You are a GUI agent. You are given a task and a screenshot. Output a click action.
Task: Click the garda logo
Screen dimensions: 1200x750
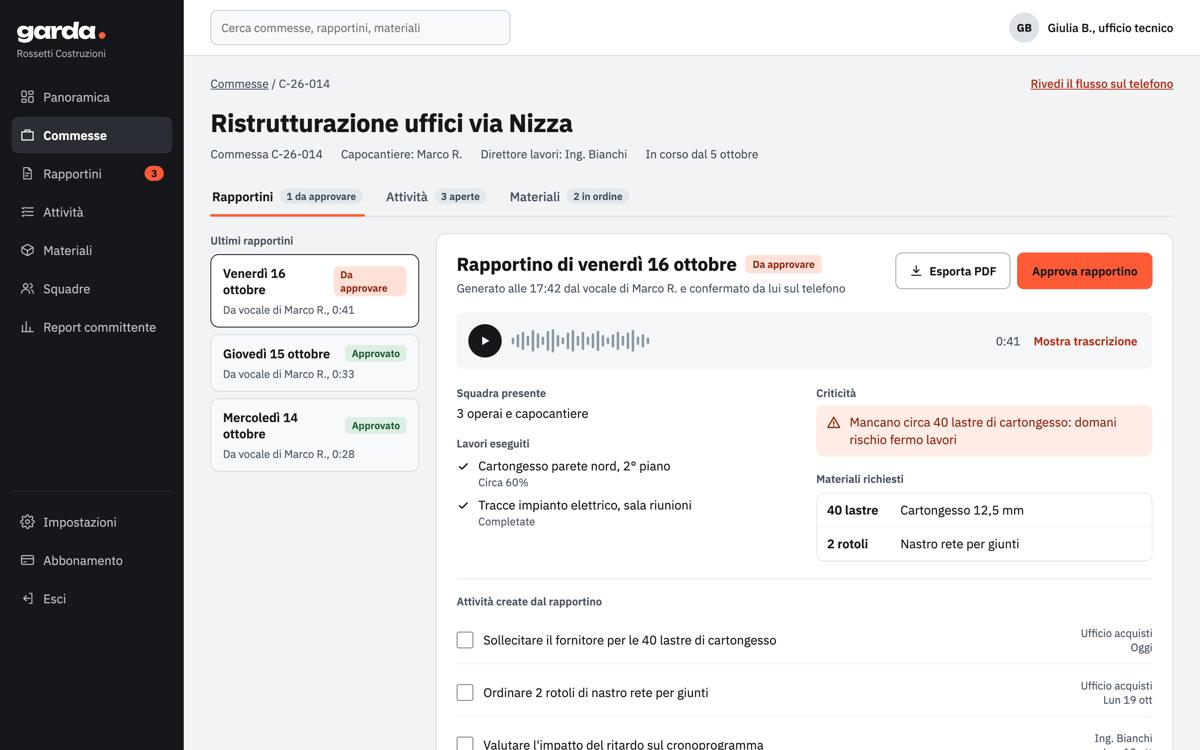61,32
